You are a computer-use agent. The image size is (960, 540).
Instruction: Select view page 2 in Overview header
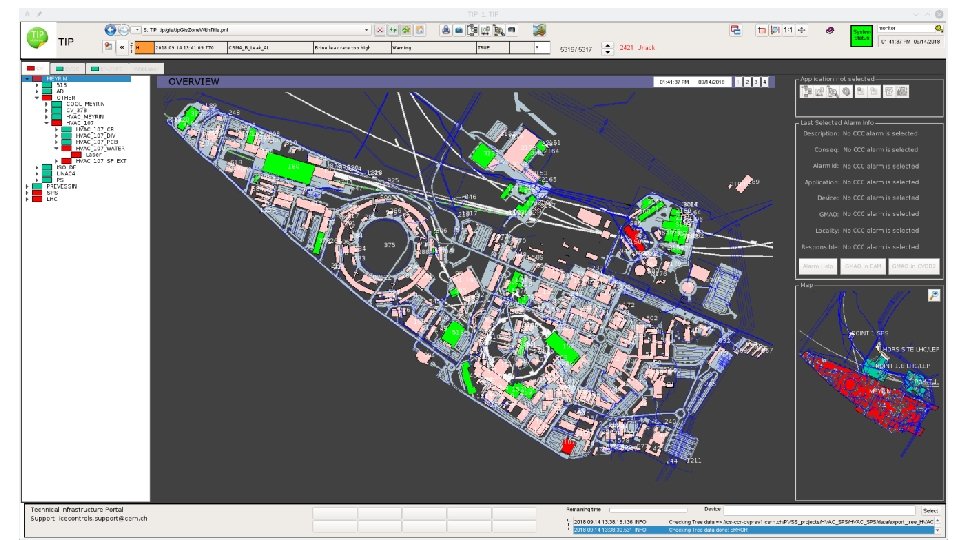click(748, 81)
